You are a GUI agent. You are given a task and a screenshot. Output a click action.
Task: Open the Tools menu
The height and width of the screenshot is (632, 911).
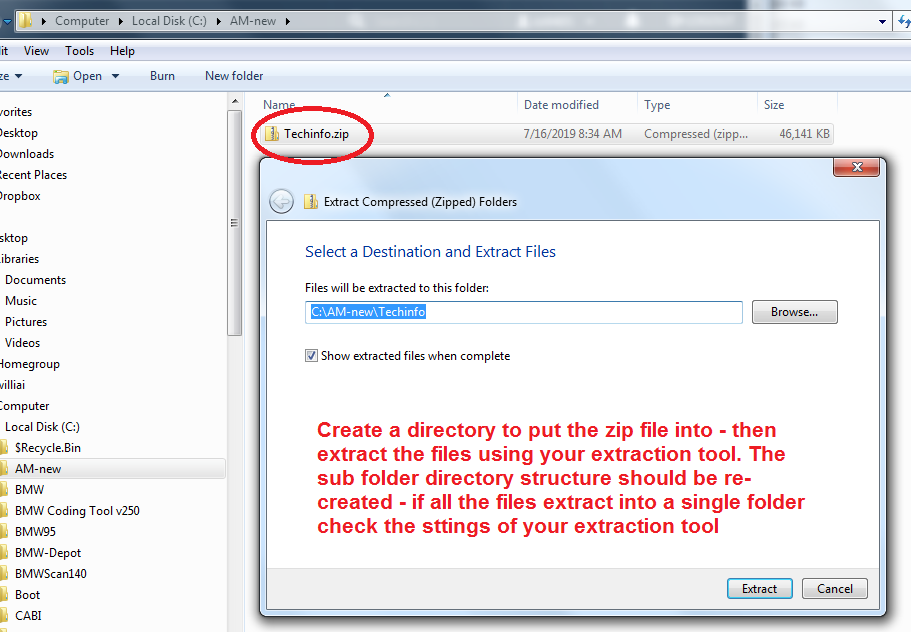[79, 51]
